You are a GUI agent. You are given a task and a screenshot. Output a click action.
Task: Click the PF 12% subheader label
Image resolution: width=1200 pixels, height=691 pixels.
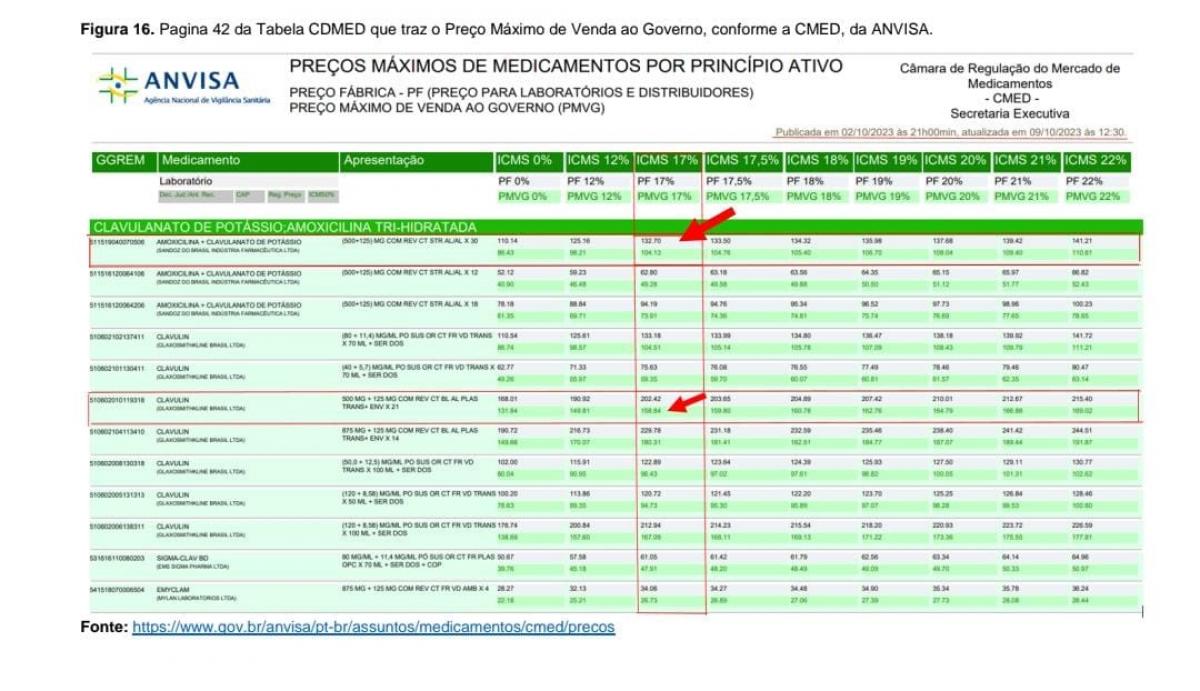(582, 182)
